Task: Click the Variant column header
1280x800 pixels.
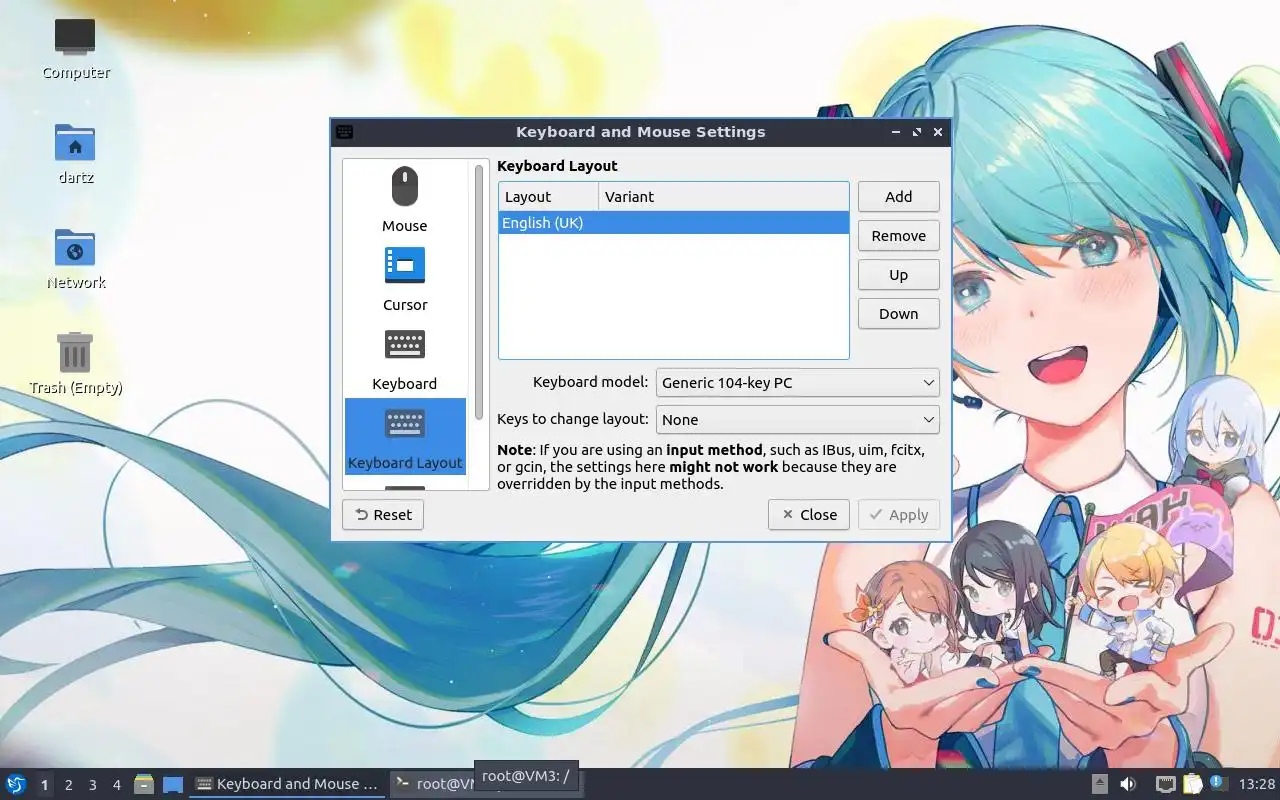Action: tap(723, 196)
